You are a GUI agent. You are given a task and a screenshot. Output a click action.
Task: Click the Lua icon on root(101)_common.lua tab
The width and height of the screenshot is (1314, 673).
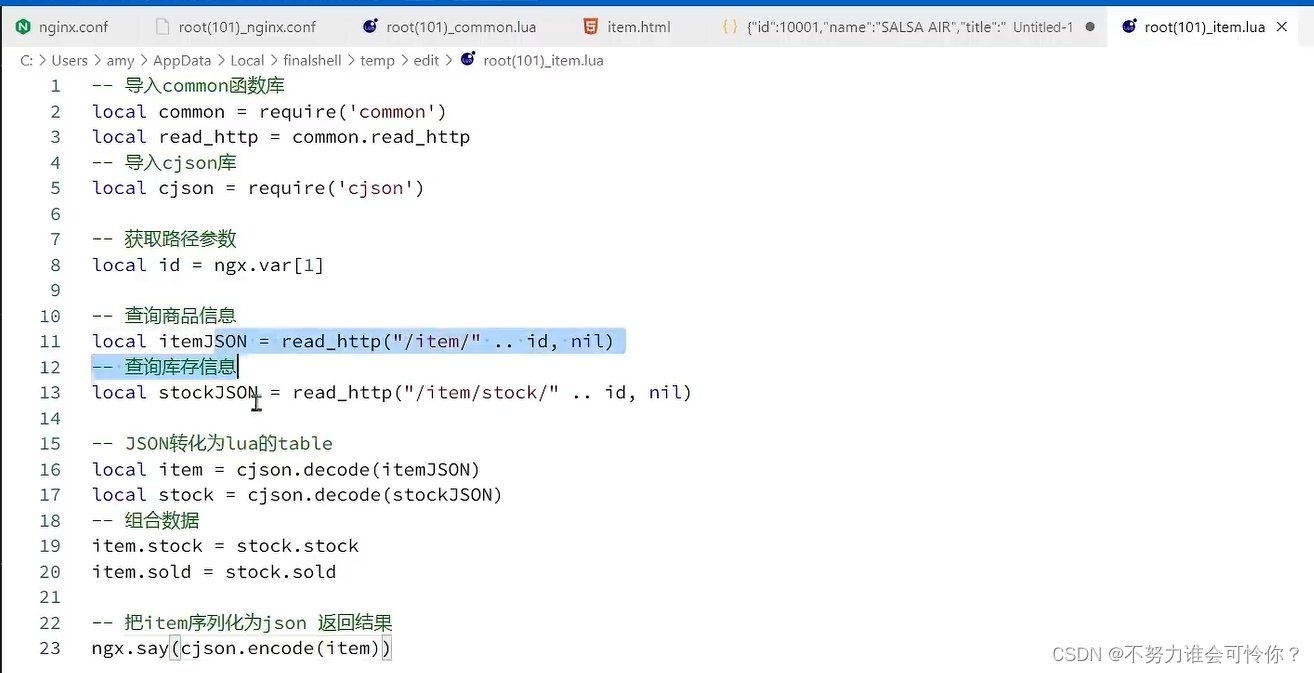click(x=370, y=27)
